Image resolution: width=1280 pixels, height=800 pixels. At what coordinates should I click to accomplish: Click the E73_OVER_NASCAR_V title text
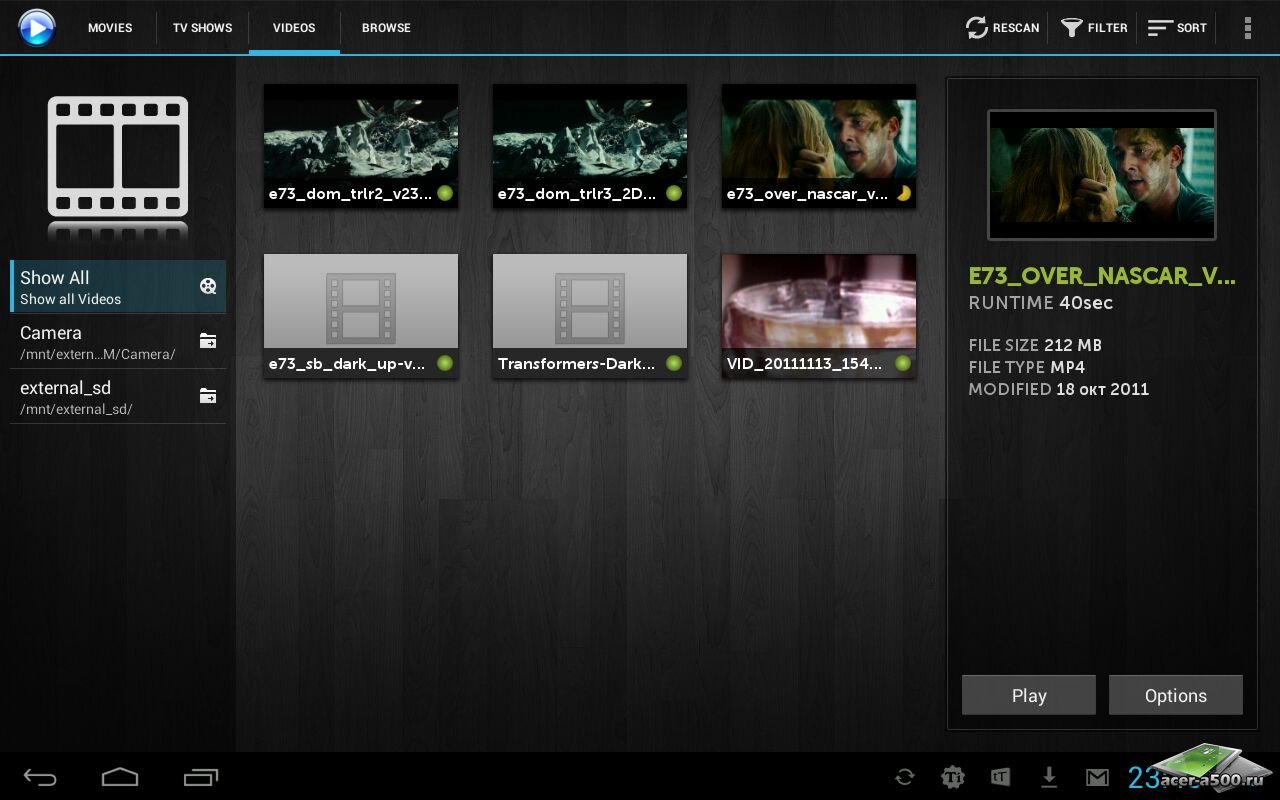click(x=1102, y=277)
